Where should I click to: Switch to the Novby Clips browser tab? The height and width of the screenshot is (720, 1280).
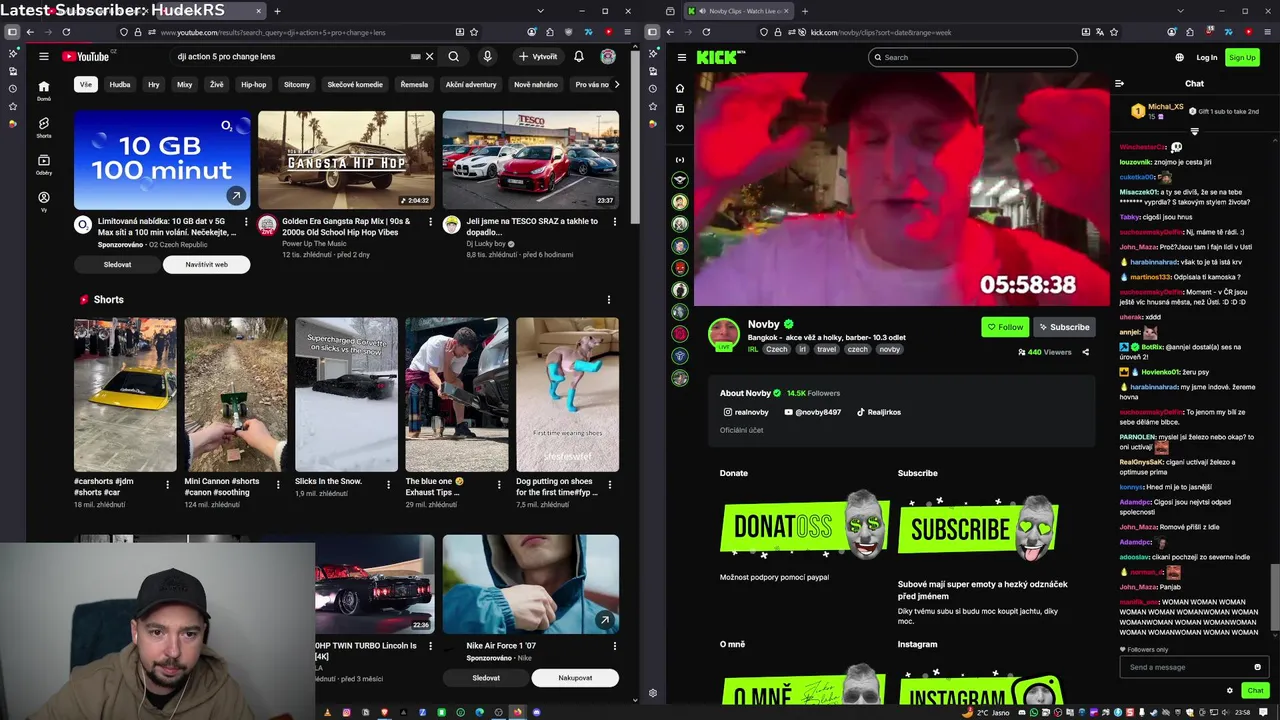click(x=740, y=11)
